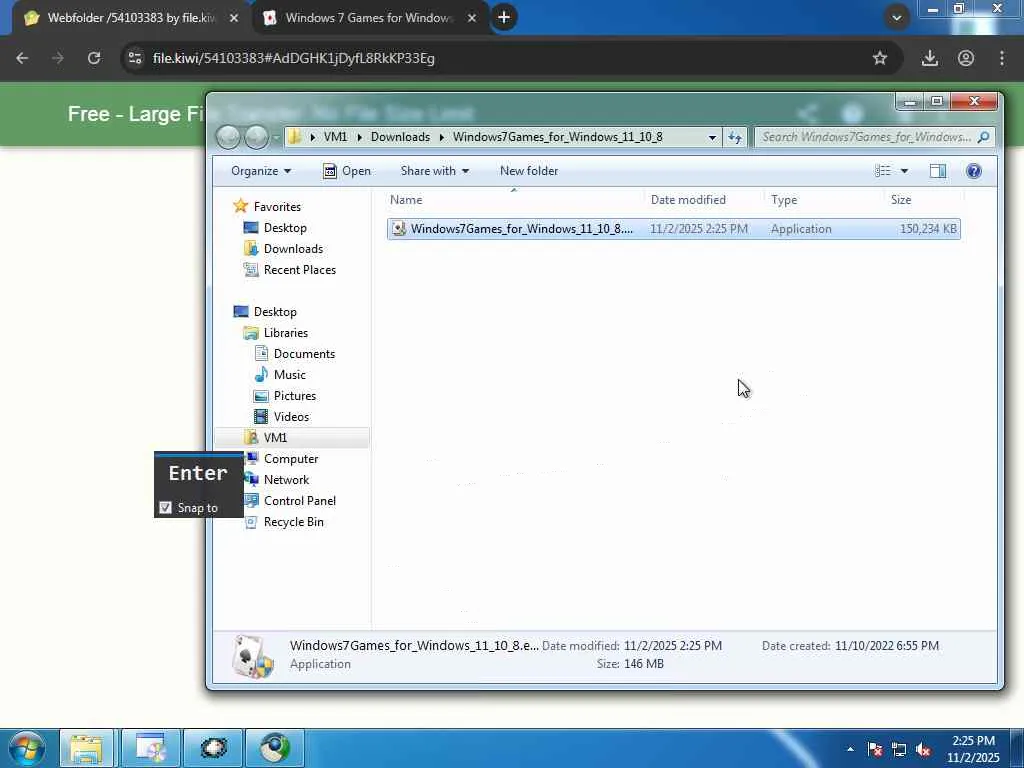1024x768 pixels.
Task: Open Recycle Bin from navigation tree
Action: pyautogui.click(x=293, y=522)
